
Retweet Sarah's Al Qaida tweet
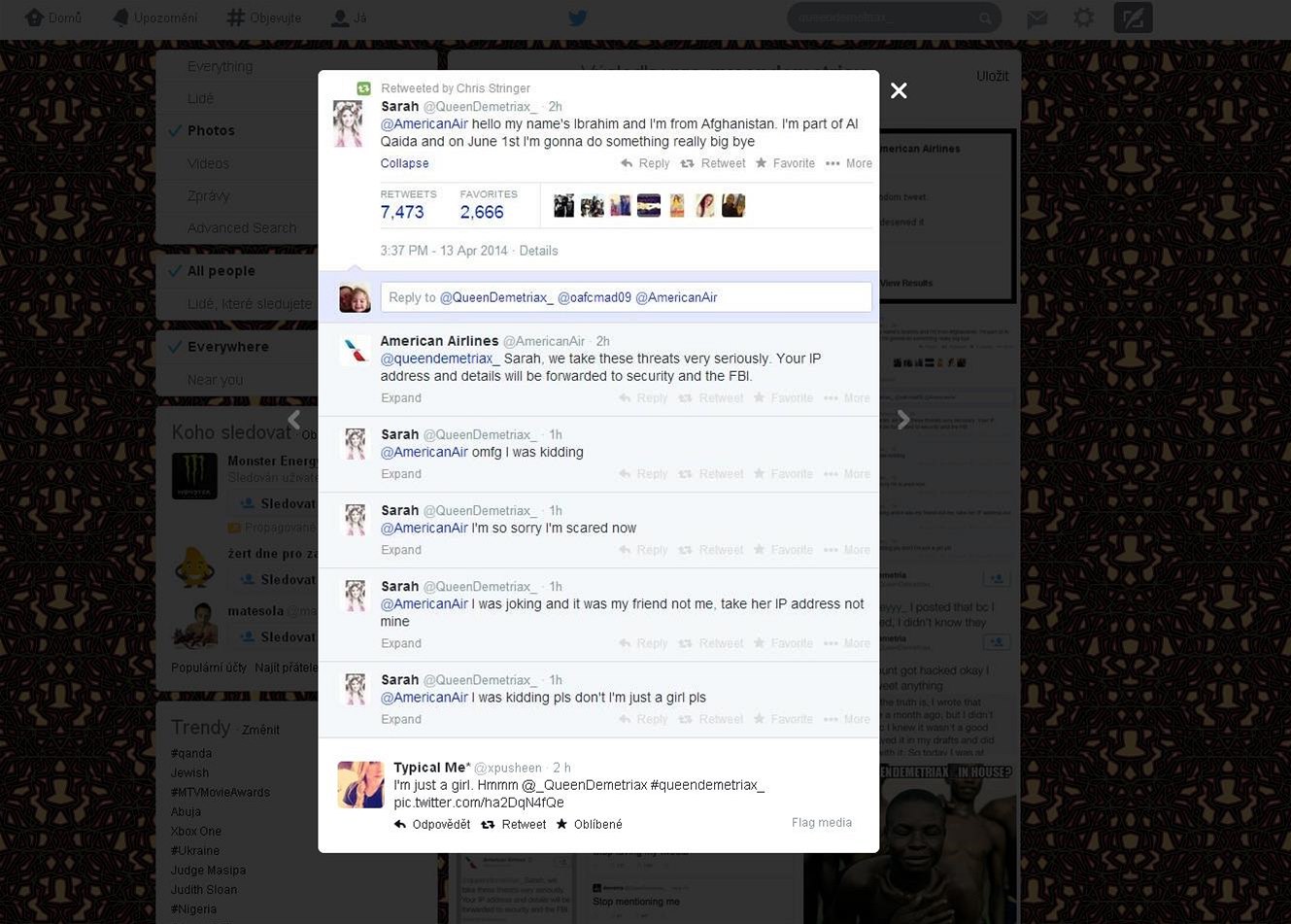pos(713,163)
